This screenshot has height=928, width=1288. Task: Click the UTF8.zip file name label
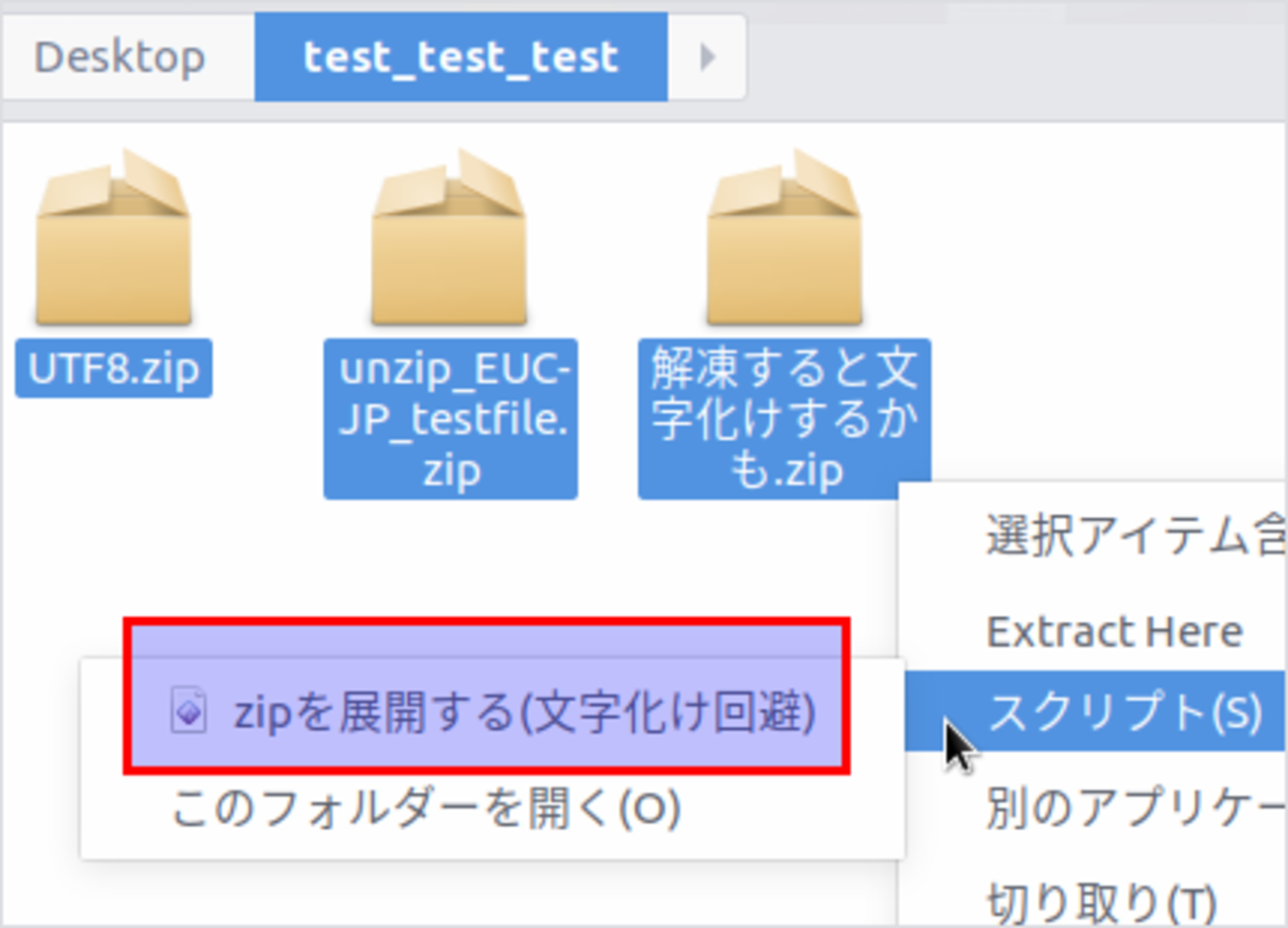click(x=114, y=368)
